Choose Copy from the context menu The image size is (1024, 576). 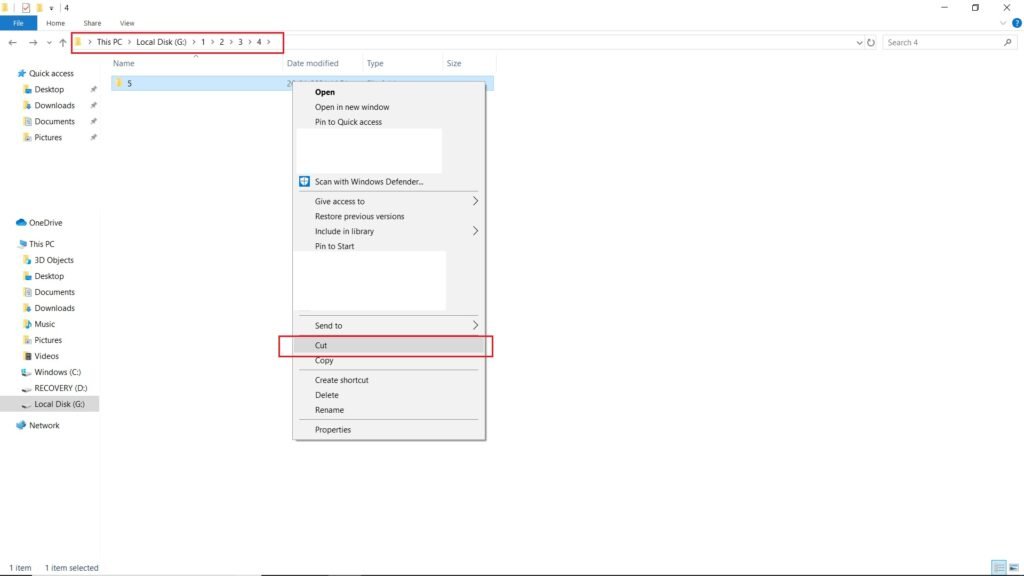click(x=324, y=360)
